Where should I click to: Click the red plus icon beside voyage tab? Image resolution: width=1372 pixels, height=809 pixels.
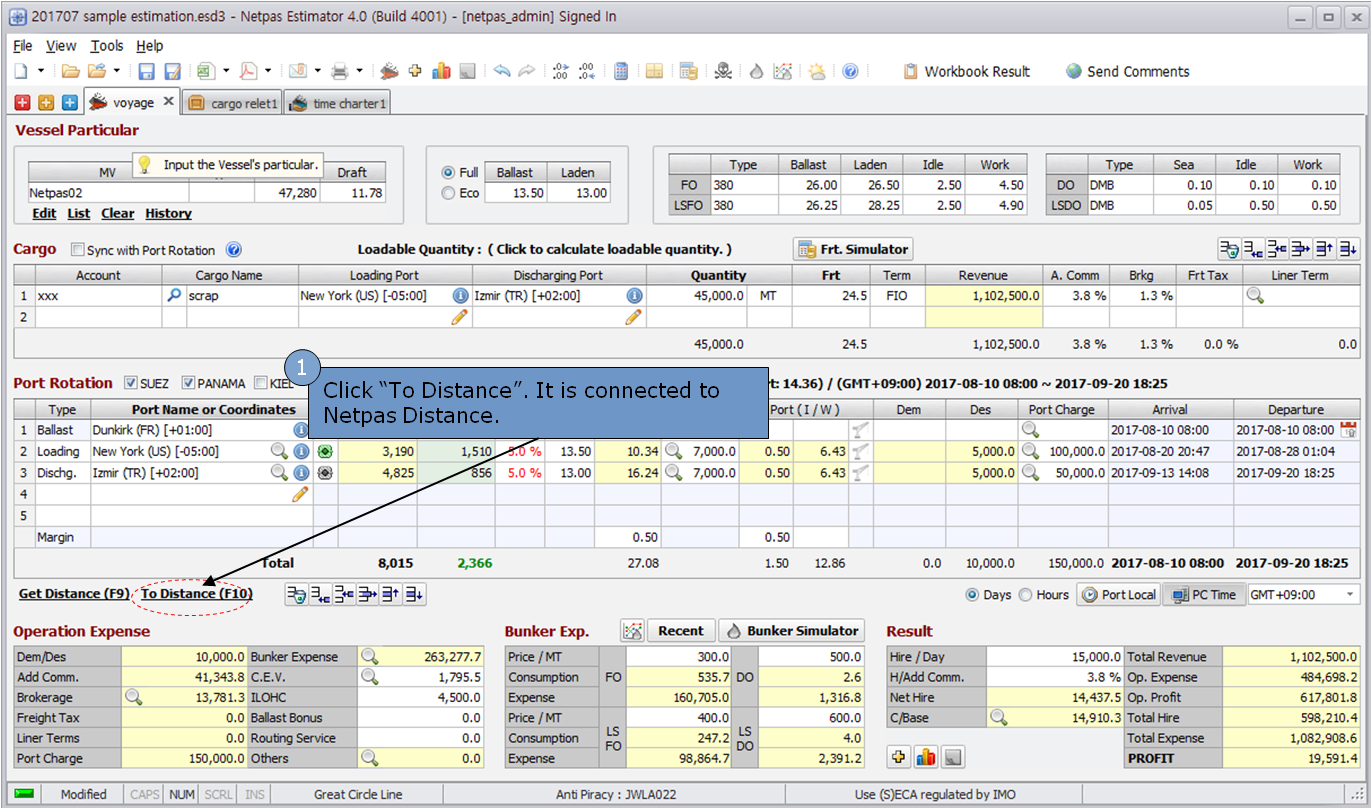[22, 102]
